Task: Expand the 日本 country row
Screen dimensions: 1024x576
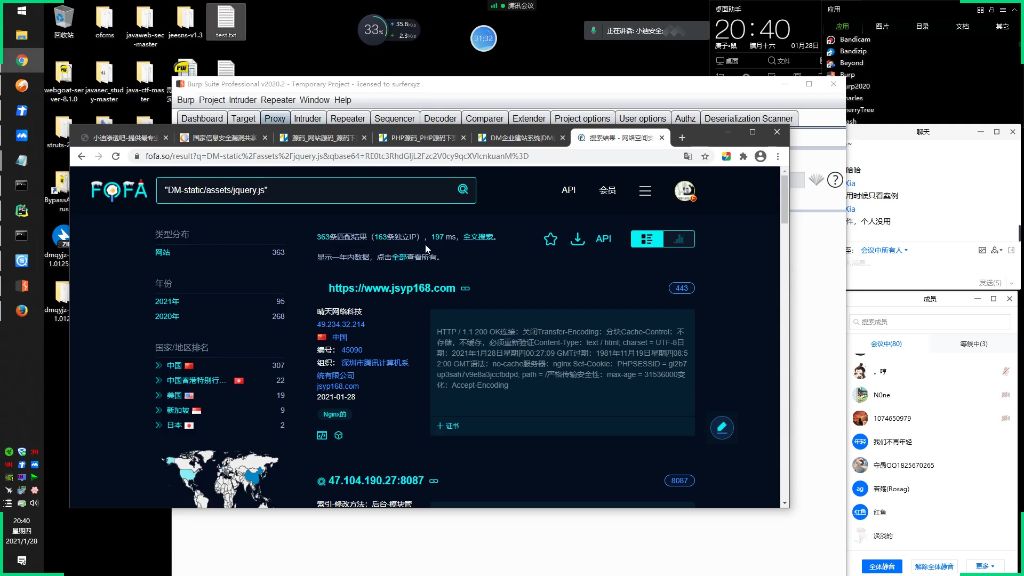Action: coord(158,425)
